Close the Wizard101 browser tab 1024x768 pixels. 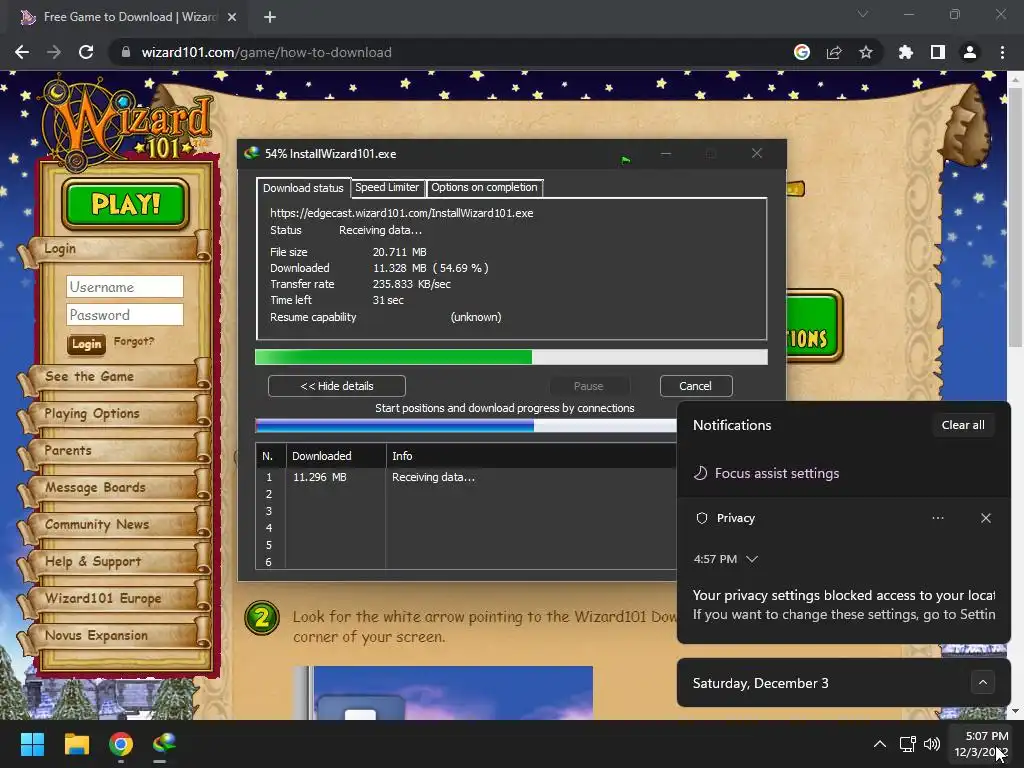coord(232,17)
